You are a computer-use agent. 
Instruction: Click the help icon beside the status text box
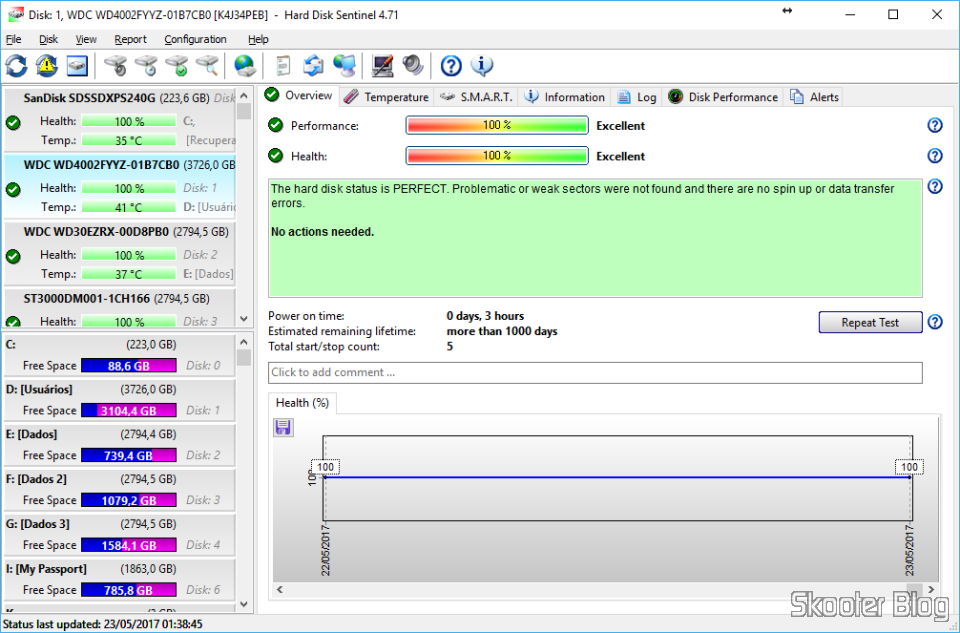[935, 186]
